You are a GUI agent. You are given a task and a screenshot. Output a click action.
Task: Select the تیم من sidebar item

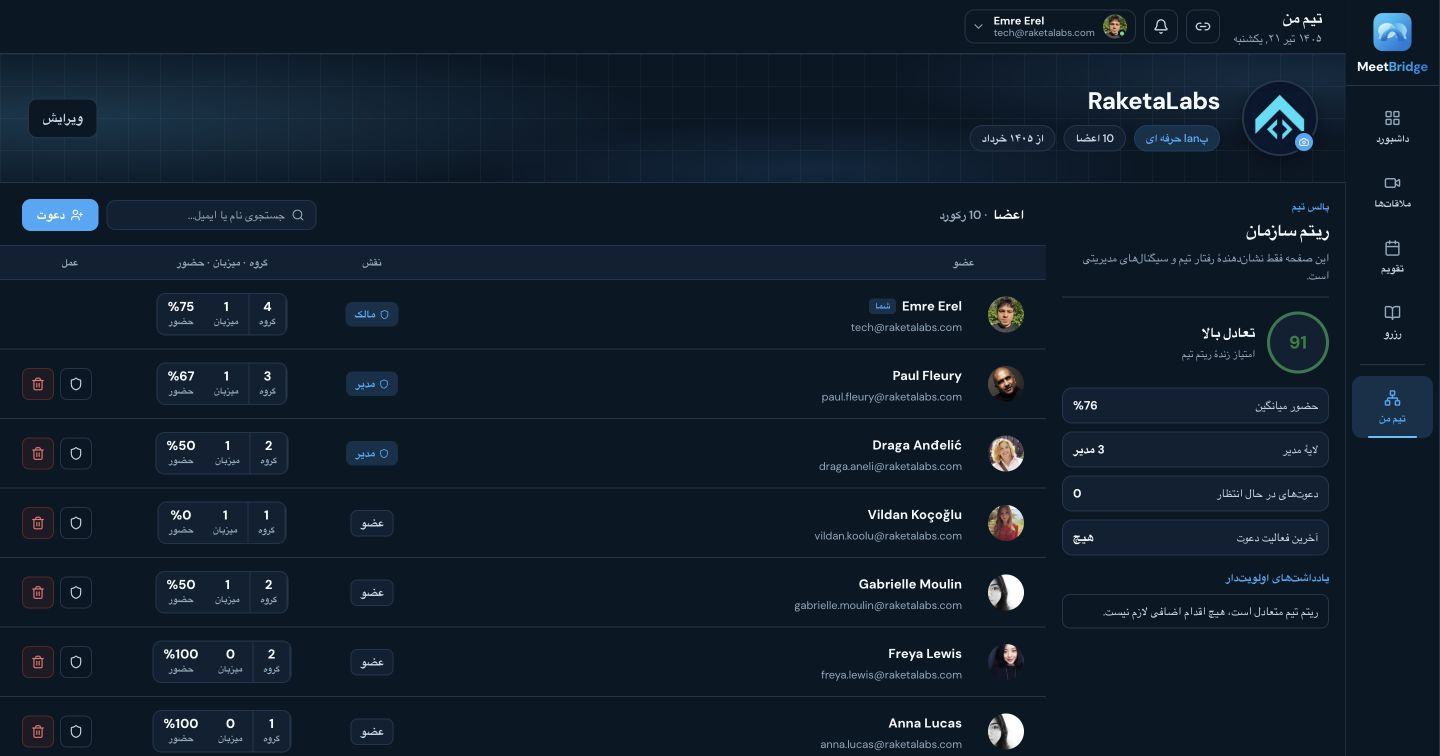coord(1392,407)
